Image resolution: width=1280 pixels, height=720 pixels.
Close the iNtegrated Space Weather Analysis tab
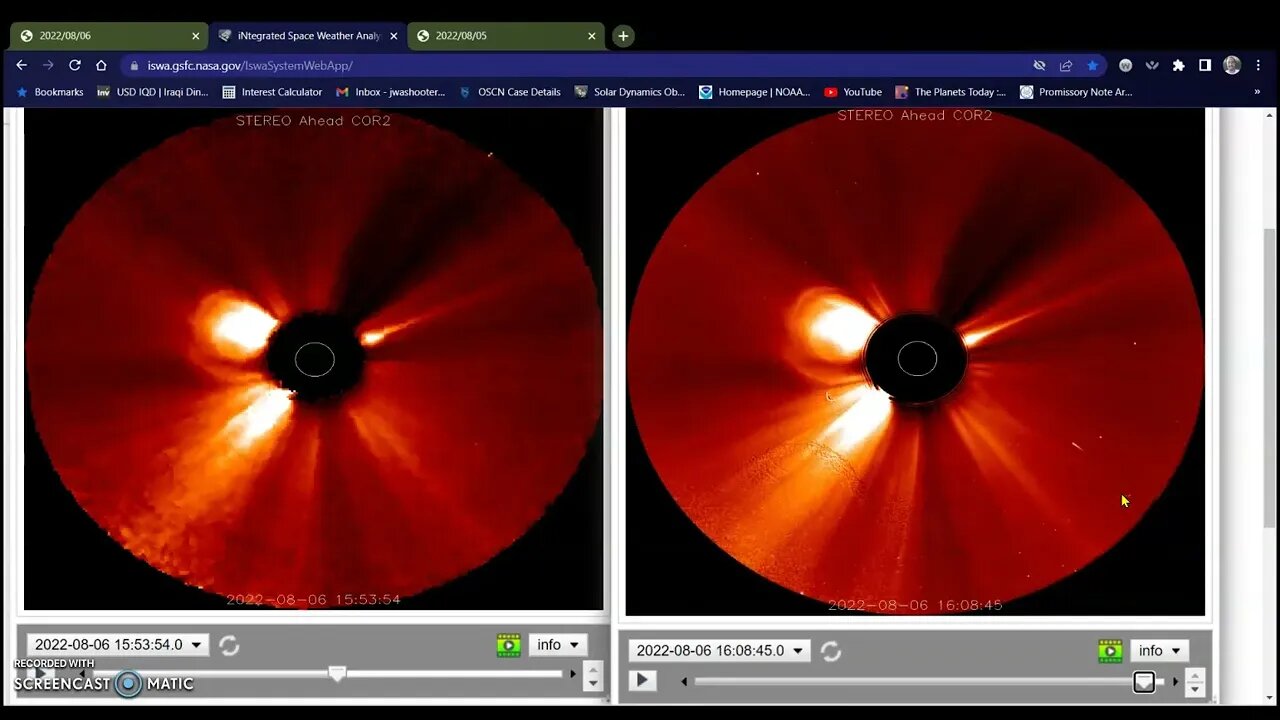click(x=394, y=36)
